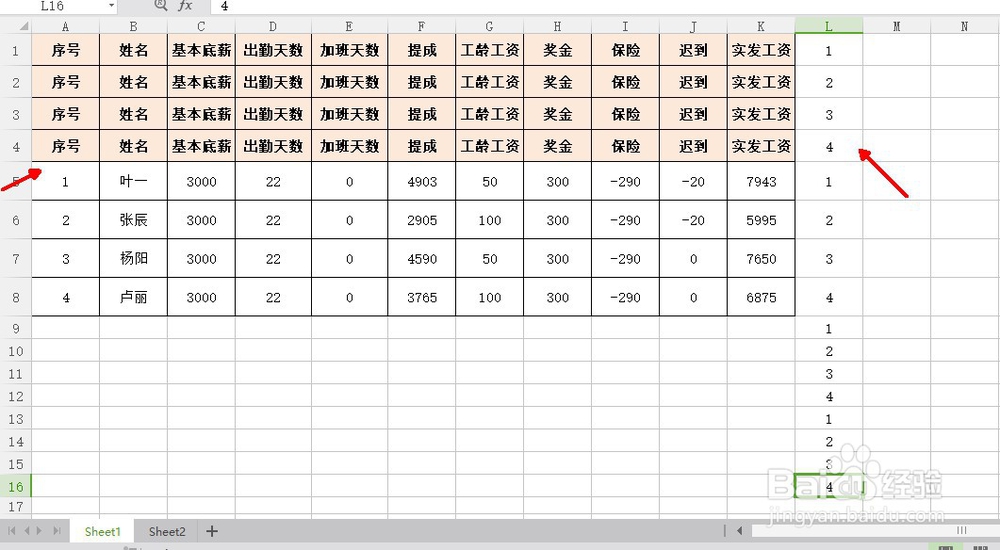
Task: Click cell with name 卢丽
Action: [133, 297]
